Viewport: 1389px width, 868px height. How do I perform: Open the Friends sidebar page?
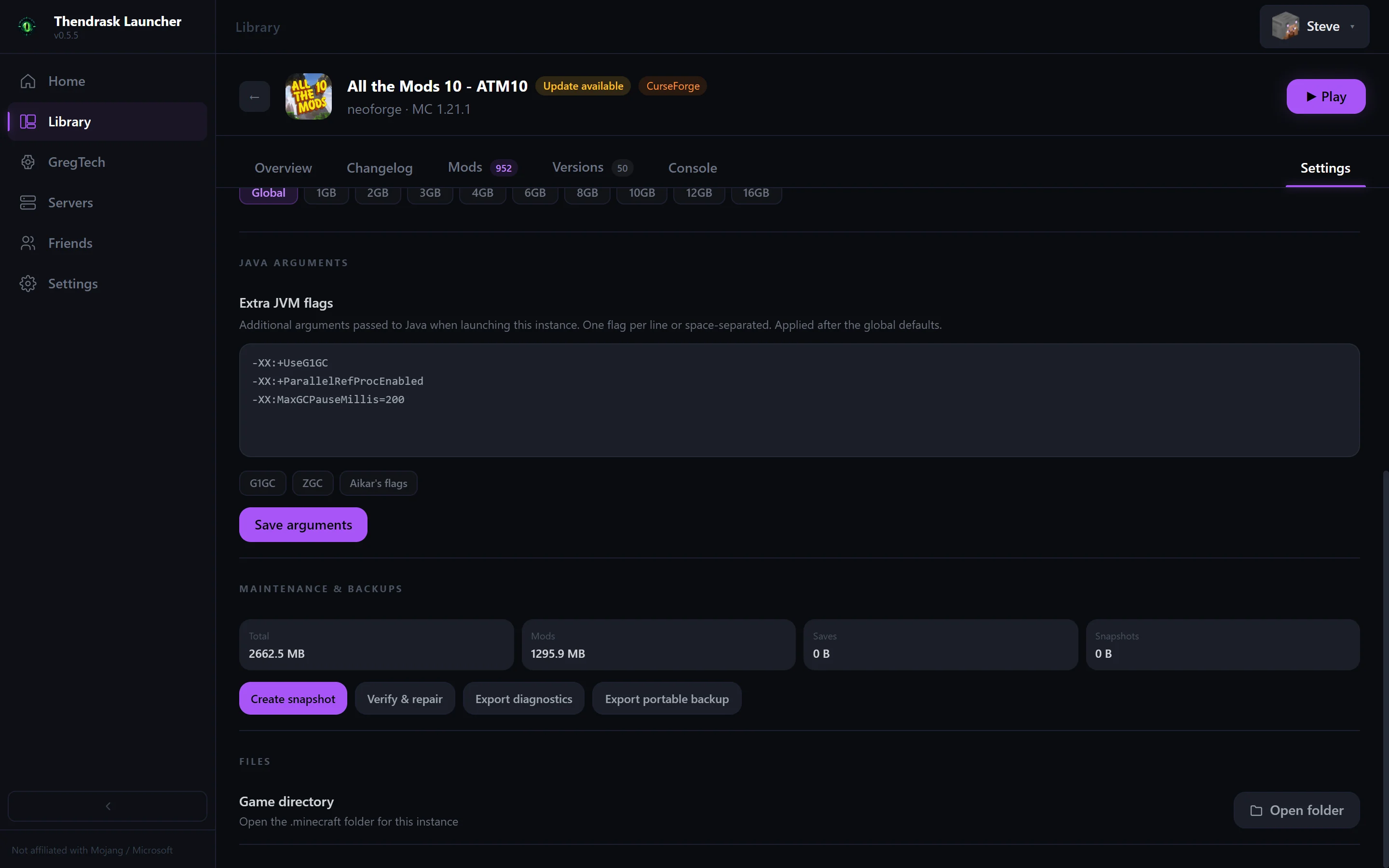coord(108,243)
